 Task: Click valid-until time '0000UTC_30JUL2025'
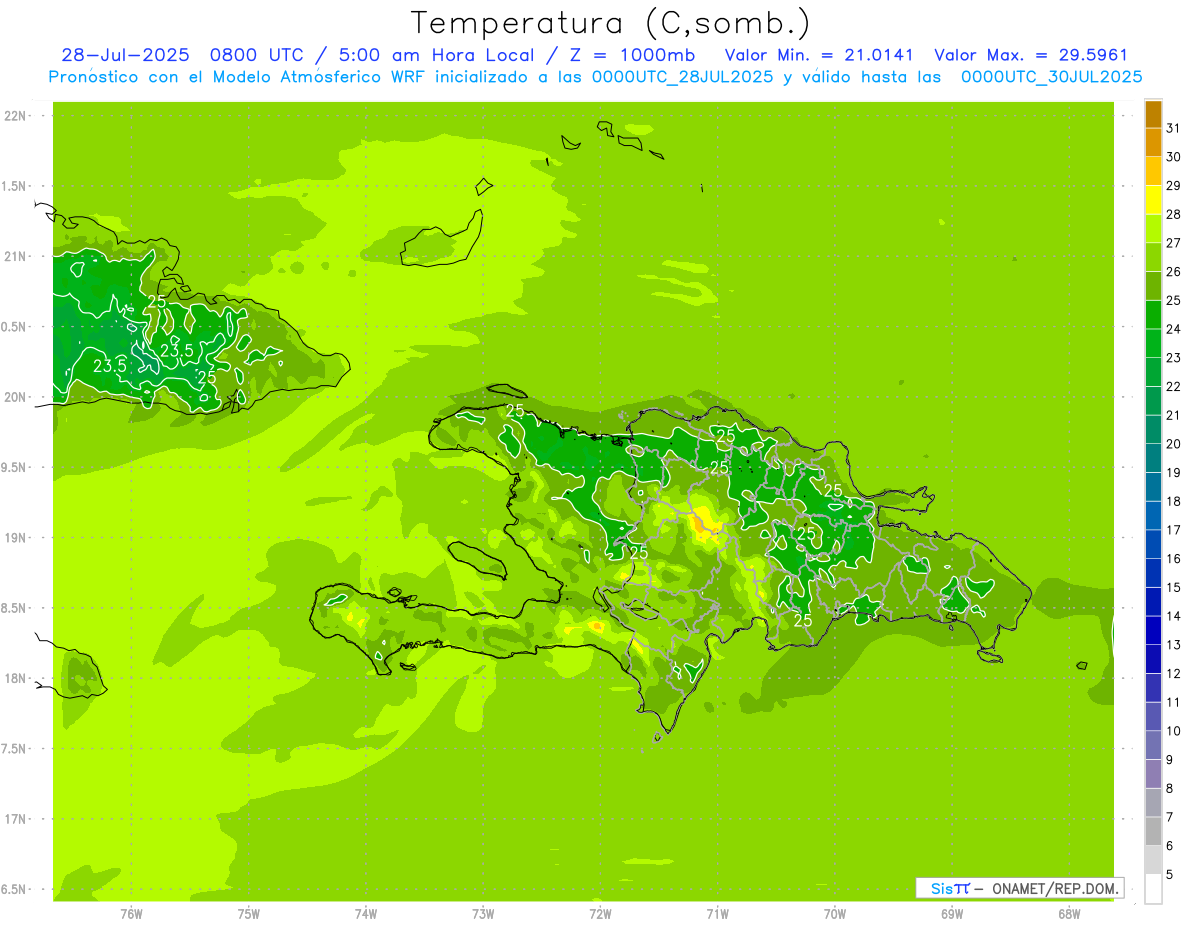[x=1051, y=77]
